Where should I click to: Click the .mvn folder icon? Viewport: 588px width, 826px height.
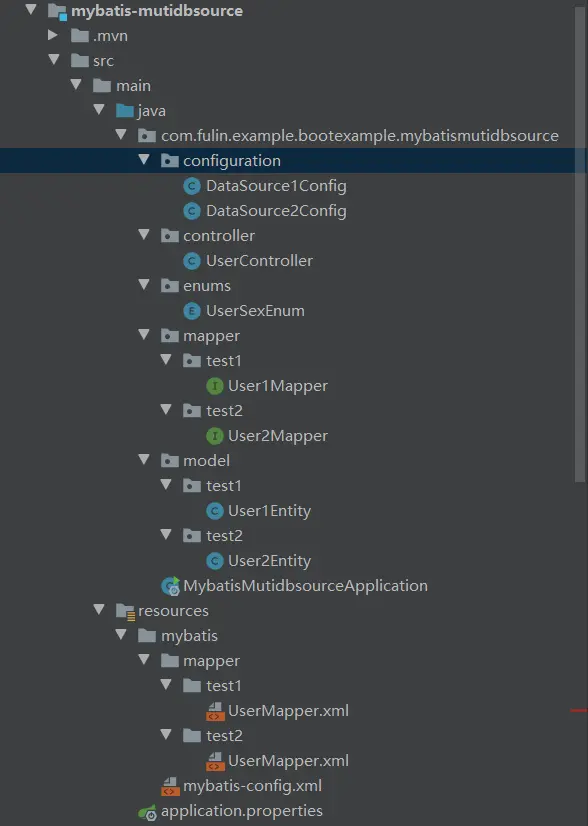80,36
